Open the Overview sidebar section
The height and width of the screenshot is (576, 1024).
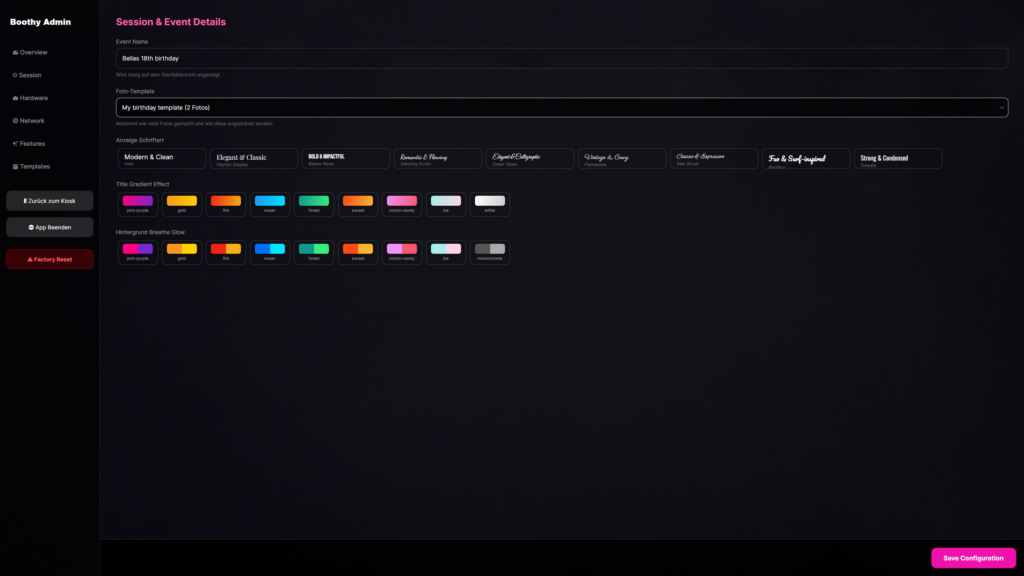click(x=31, y=52)
